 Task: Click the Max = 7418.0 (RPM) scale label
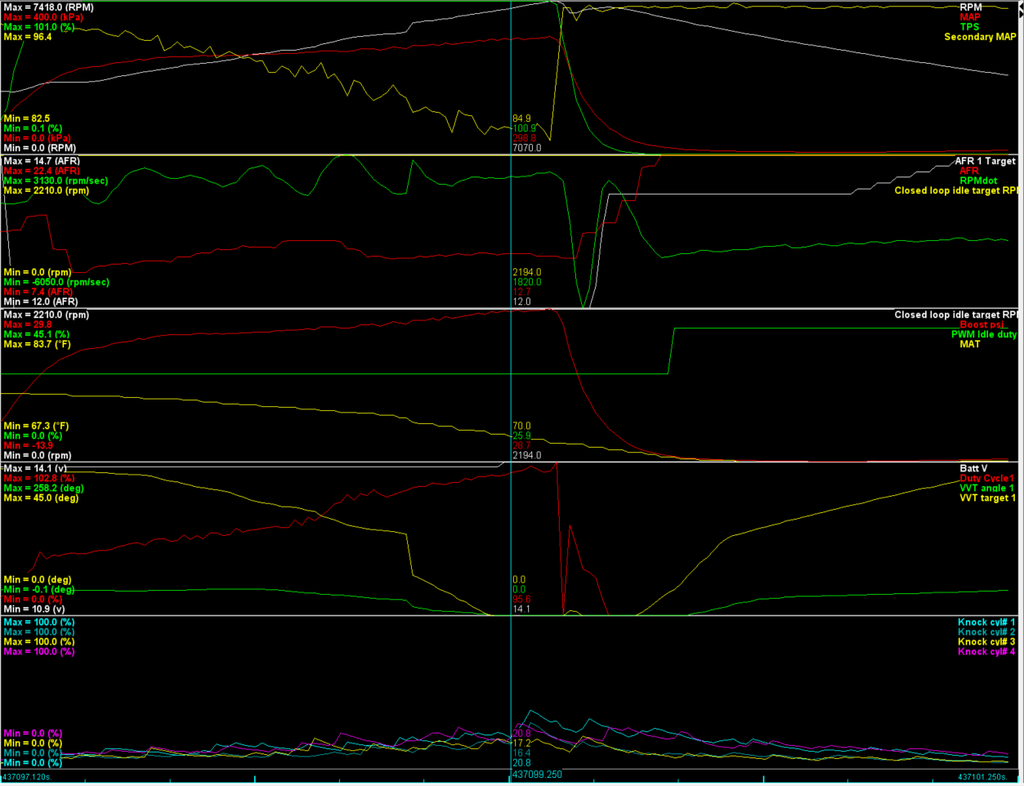point(48,7)
